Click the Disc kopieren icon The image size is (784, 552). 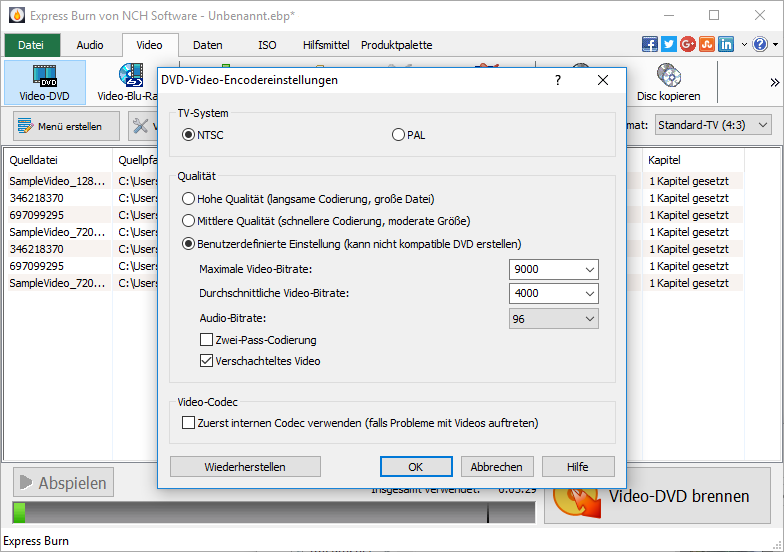click(667, 76)
